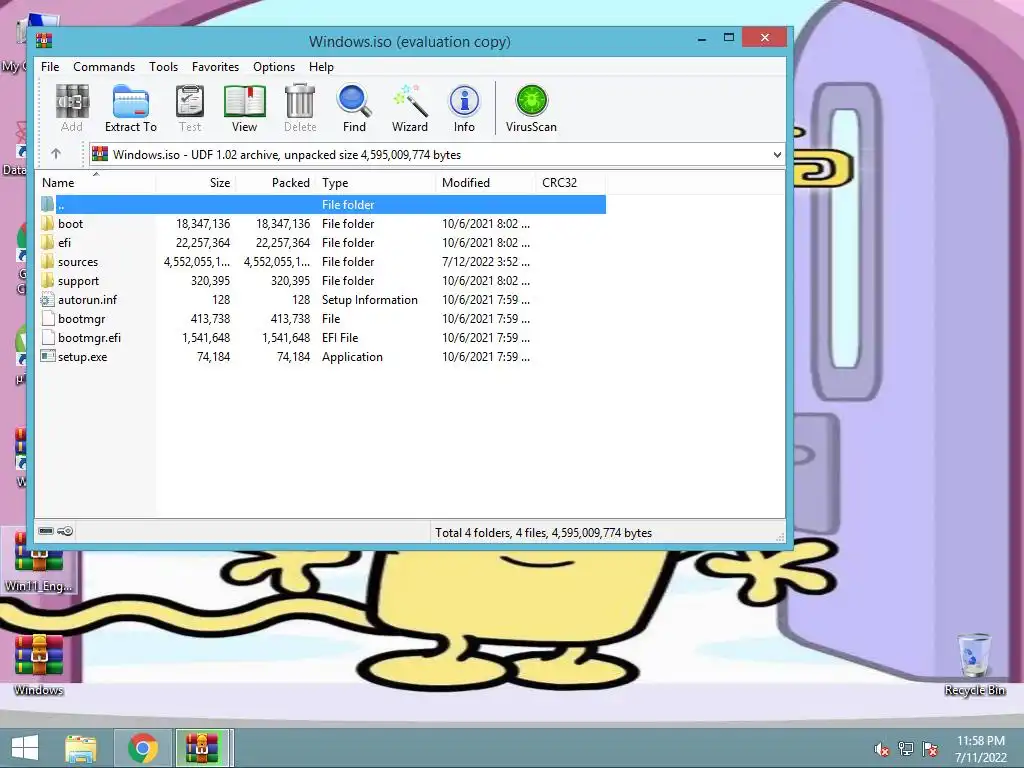Sort by Name column header
The width and height of the screenshot is (1024, 768).
coord(95,183)
